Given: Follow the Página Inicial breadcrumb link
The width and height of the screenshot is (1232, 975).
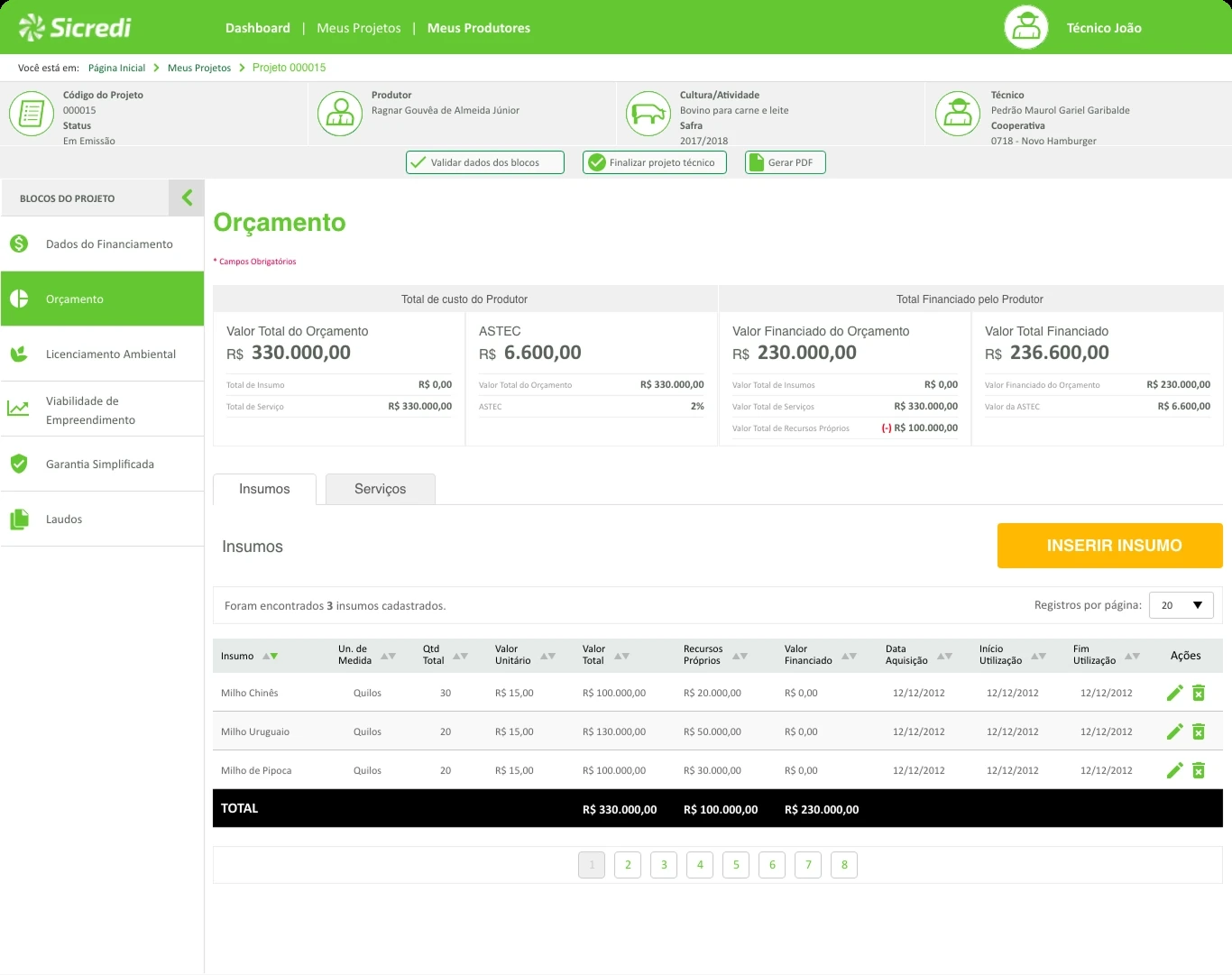Looking at the screenshot, I should (x=116, y=68).
